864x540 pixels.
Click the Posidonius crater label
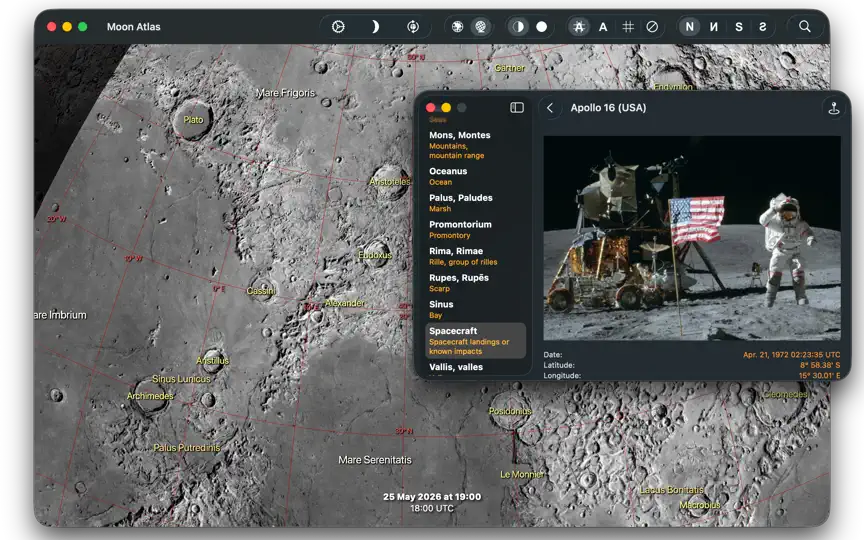click(x=510, y=411)
